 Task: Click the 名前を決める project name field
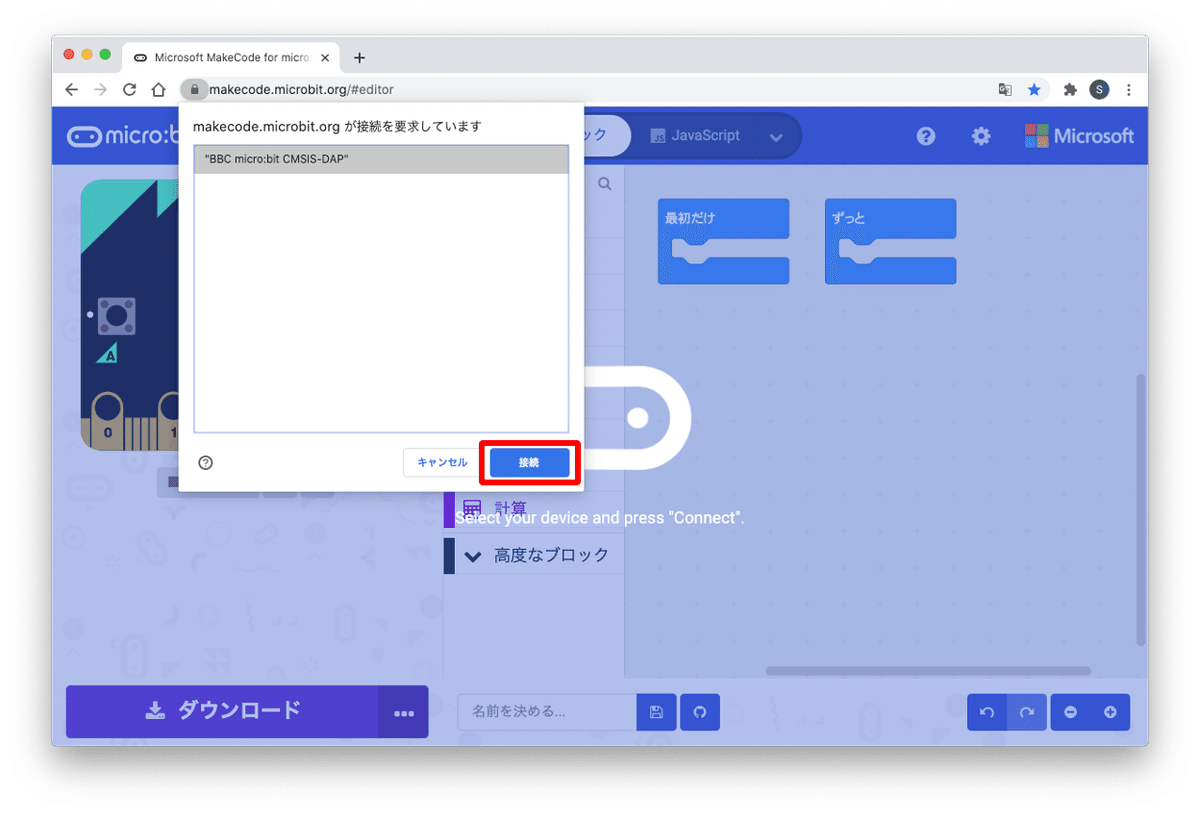(545, 712)
